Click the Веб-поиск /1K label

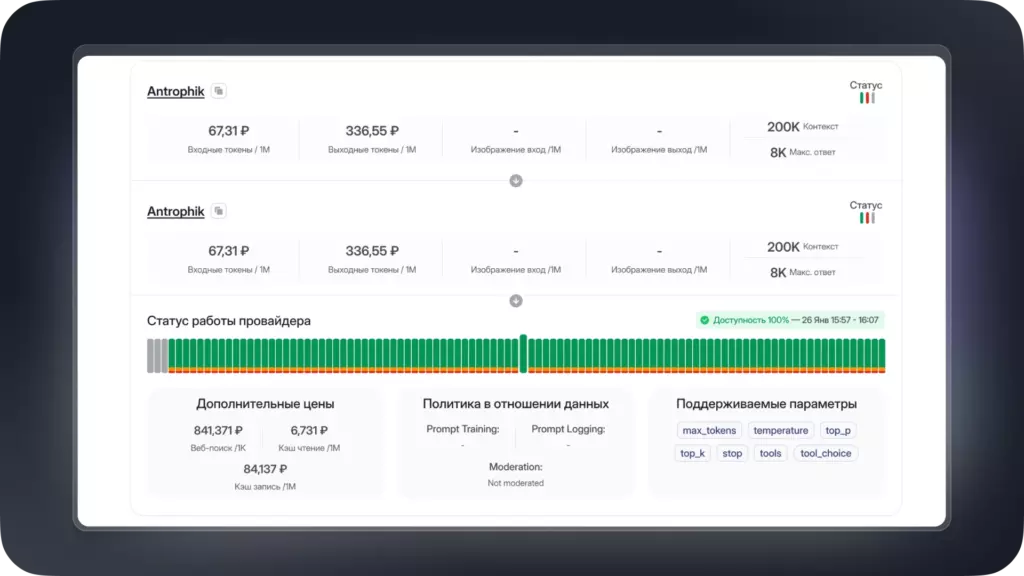click(218, 448)
